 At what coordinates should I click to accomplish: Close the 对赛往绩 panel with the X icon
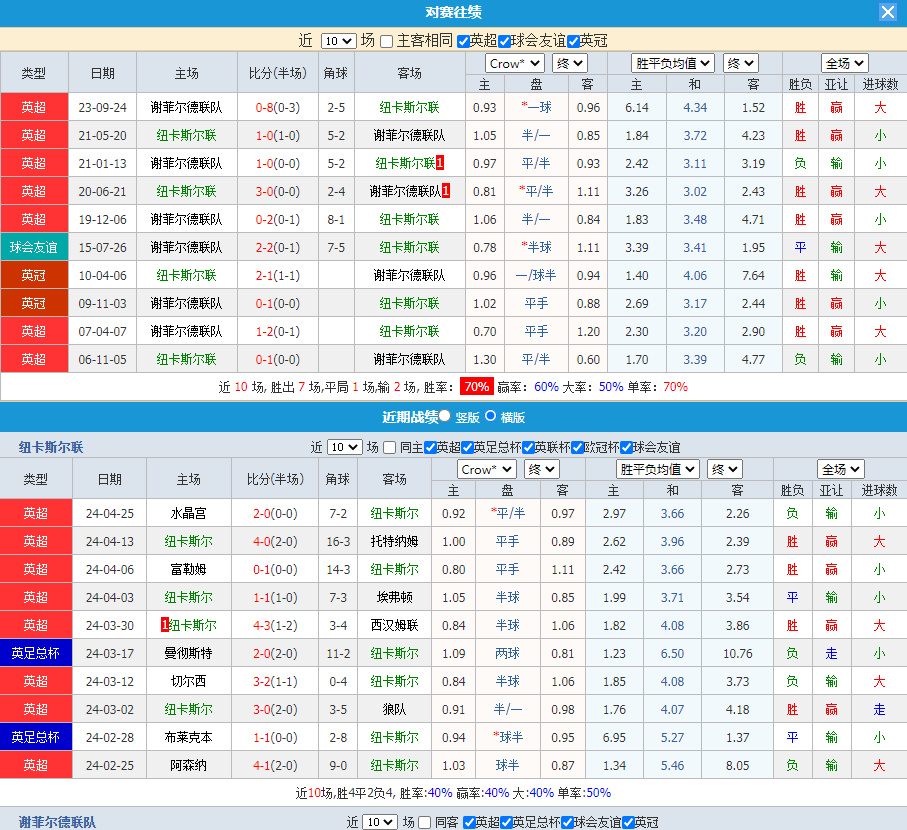coord(887,12)
